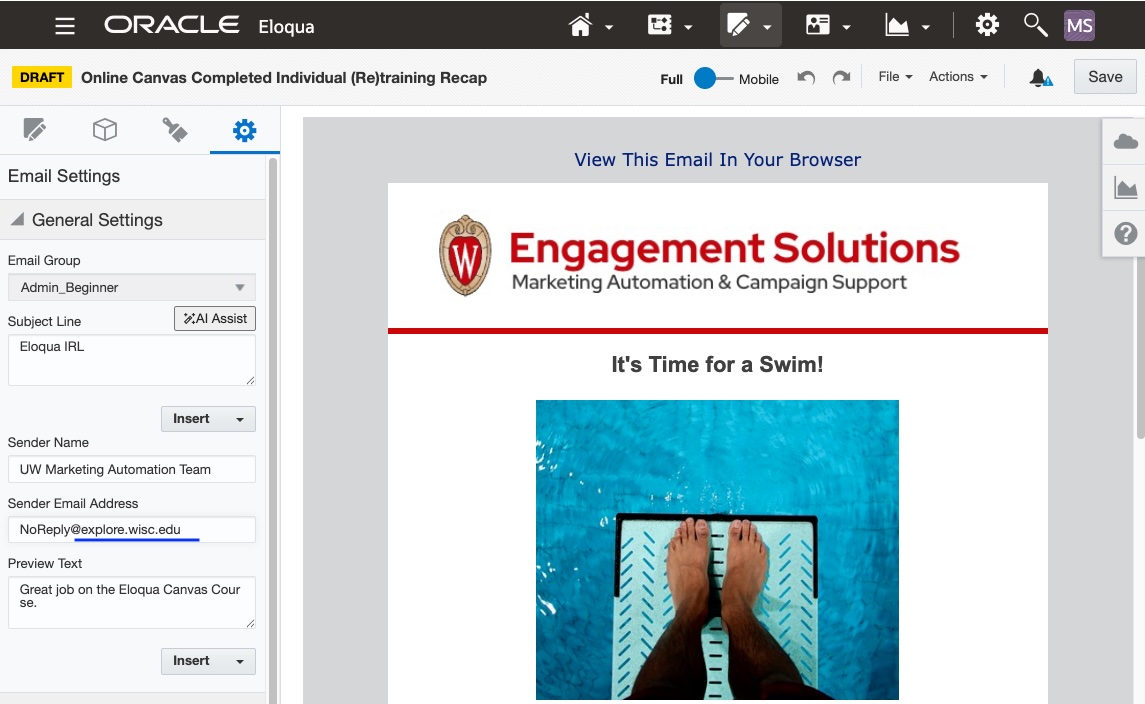The height and width of the screenshot is (704, 1145).
Task: Click the Sender Email Address field
Action: (x=131, y=529)
